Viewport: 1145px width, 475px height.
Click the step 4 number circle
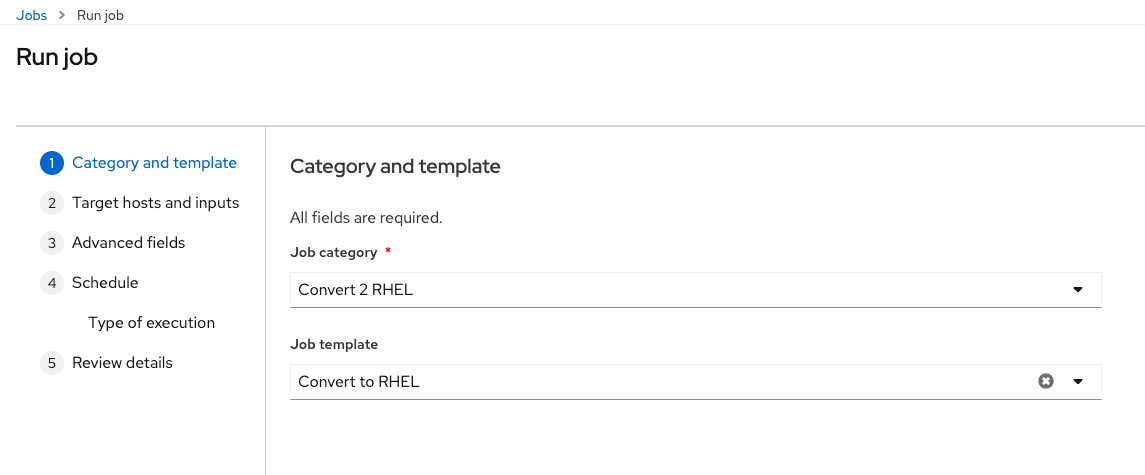(x=52, y=283)
